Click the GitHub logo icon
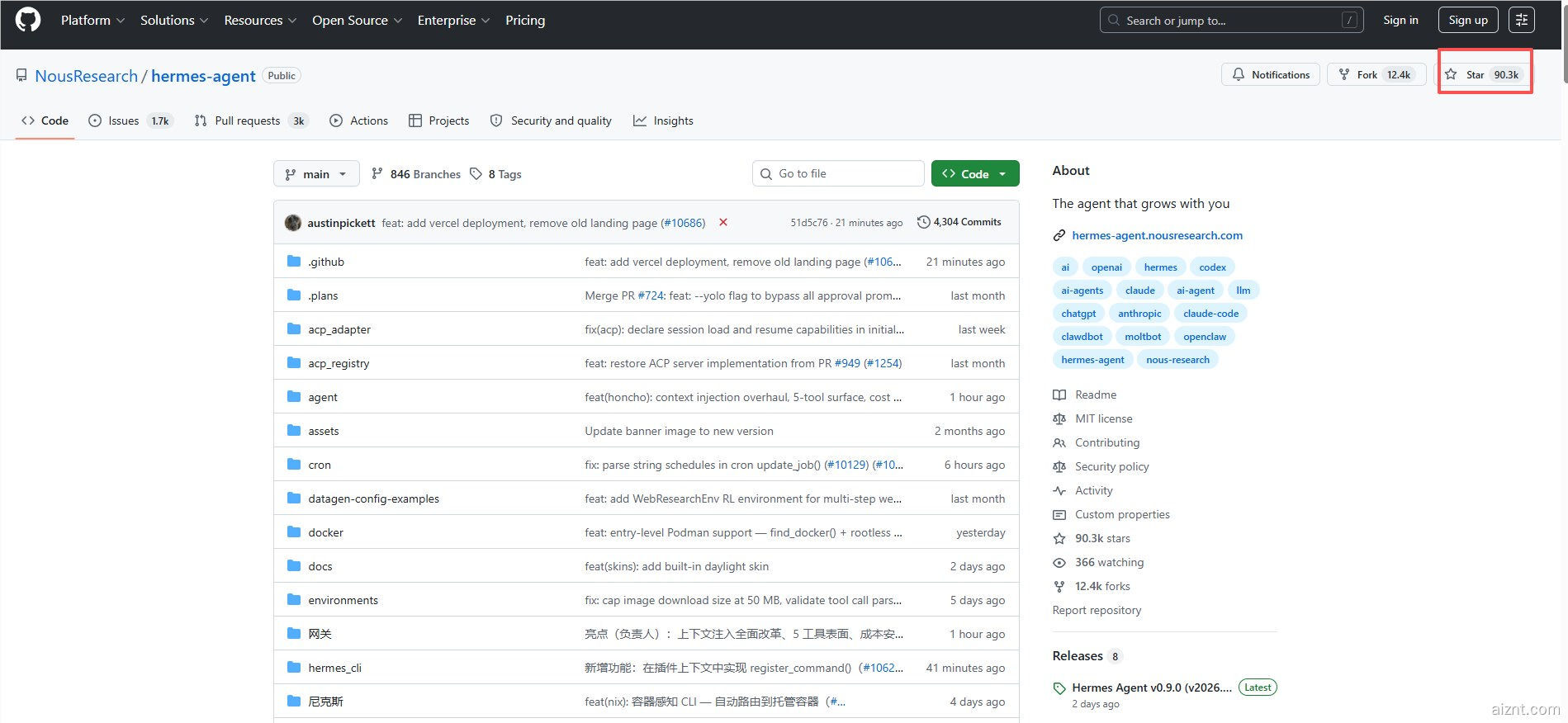 pyautogui.click(x=28, y=20)
